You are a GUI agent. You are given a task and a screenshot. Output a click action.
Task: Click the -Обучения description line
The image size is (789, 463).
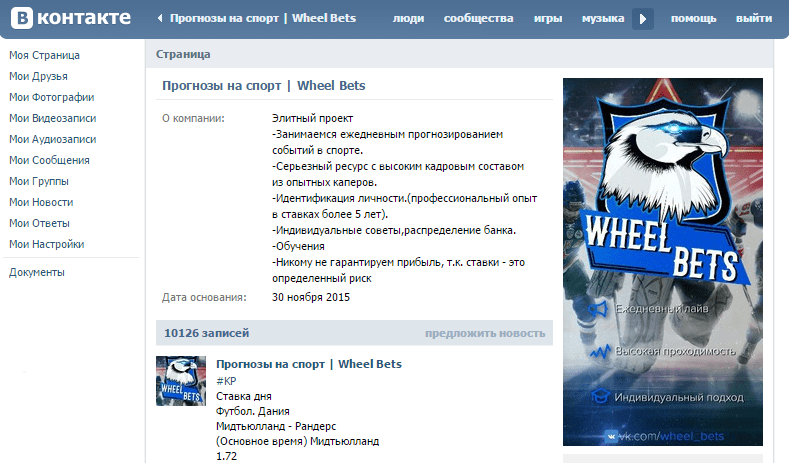[x=298, y=247]
